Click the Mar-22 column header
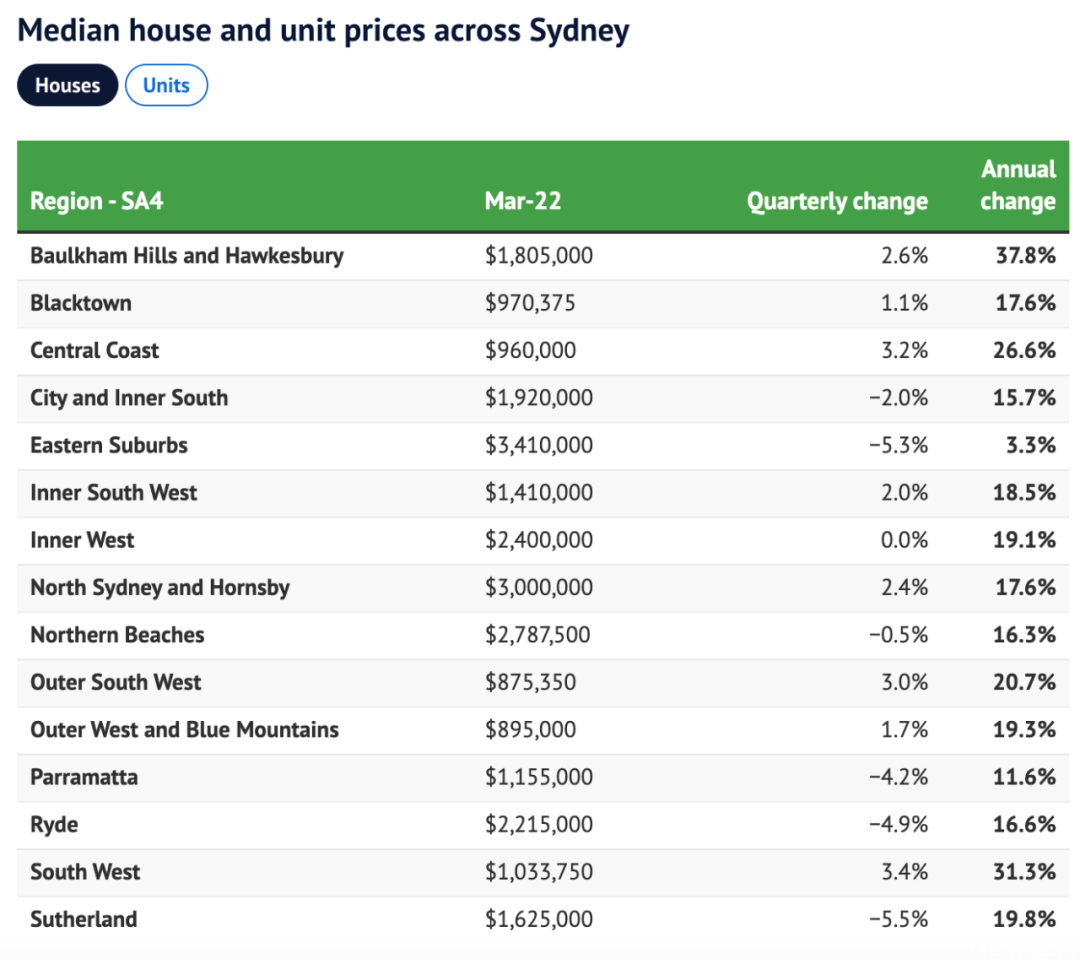Viewport: 1080px width, 959px height. click(x=523, y=201)
